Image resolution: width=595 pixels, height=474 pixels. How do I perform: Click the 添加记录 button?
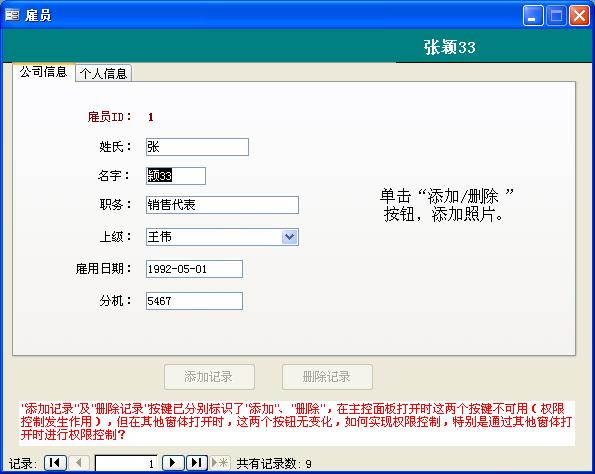209,377
